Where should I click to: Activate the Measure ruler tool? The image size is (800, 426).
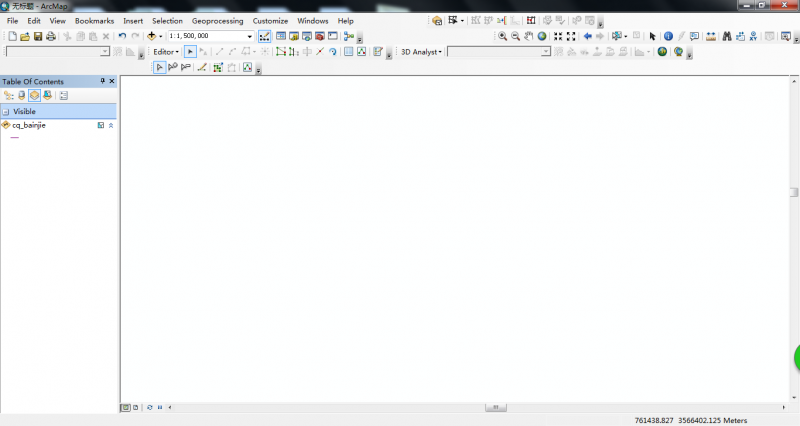(x=711, y=36)
